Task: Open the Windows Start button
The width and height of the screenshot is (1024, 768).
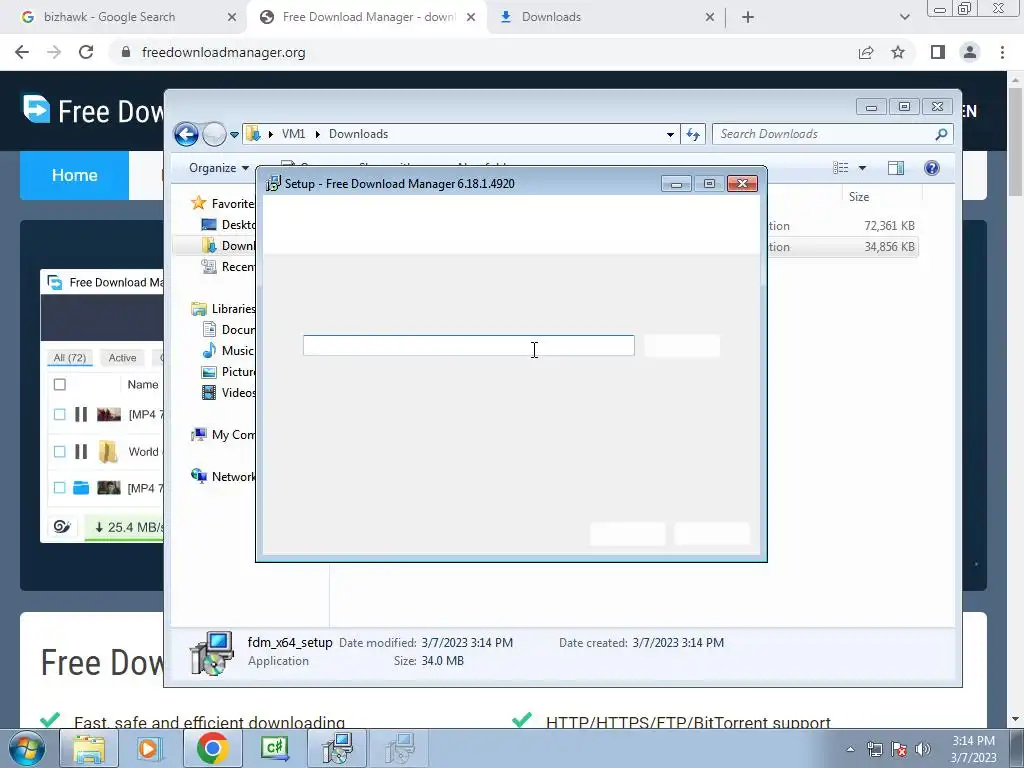Action: tap(27, 748)
